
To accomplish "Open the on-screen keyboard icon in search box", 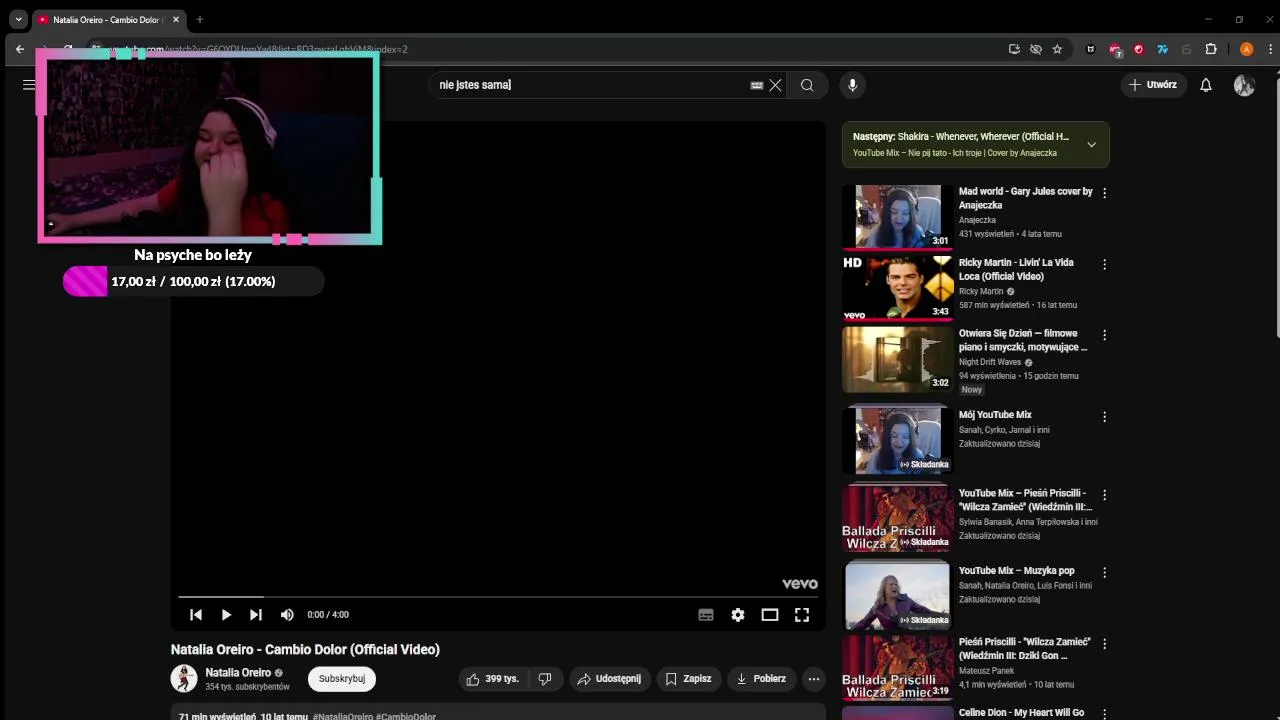I will pos(757,85).
